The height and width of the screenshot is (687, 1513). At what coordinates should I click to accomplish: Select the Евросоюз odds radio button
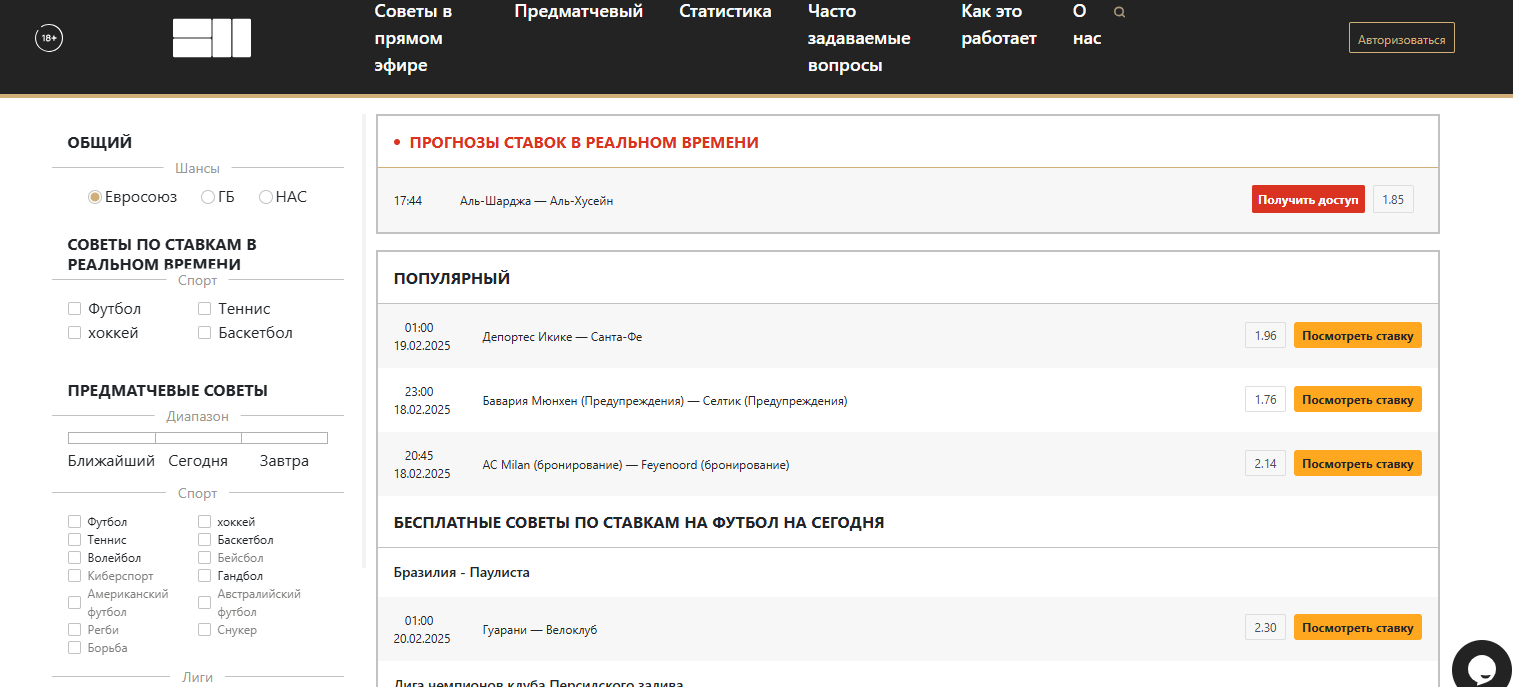pos(95,197)
